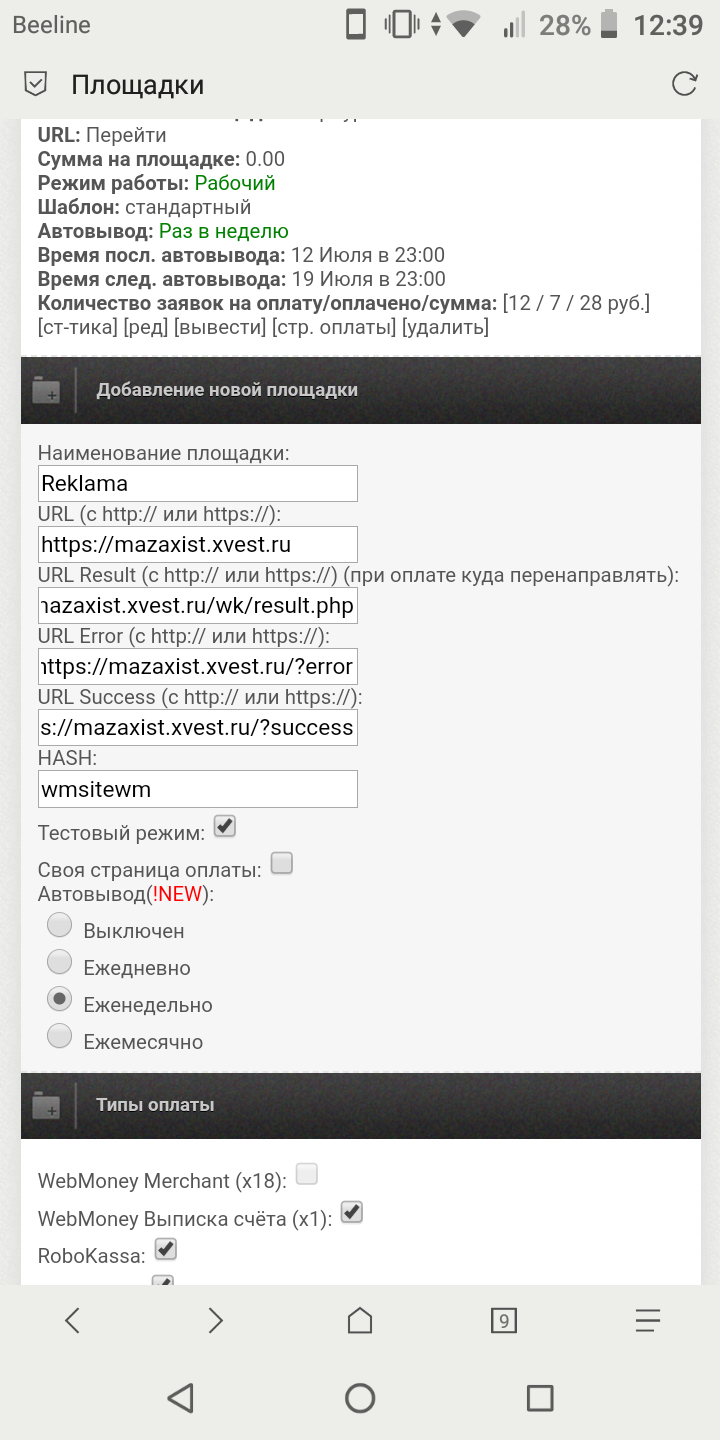Viewport: 720px width, 1440px height.
Task: Choose the Ежедневно radio option
Action: [60, 962]
